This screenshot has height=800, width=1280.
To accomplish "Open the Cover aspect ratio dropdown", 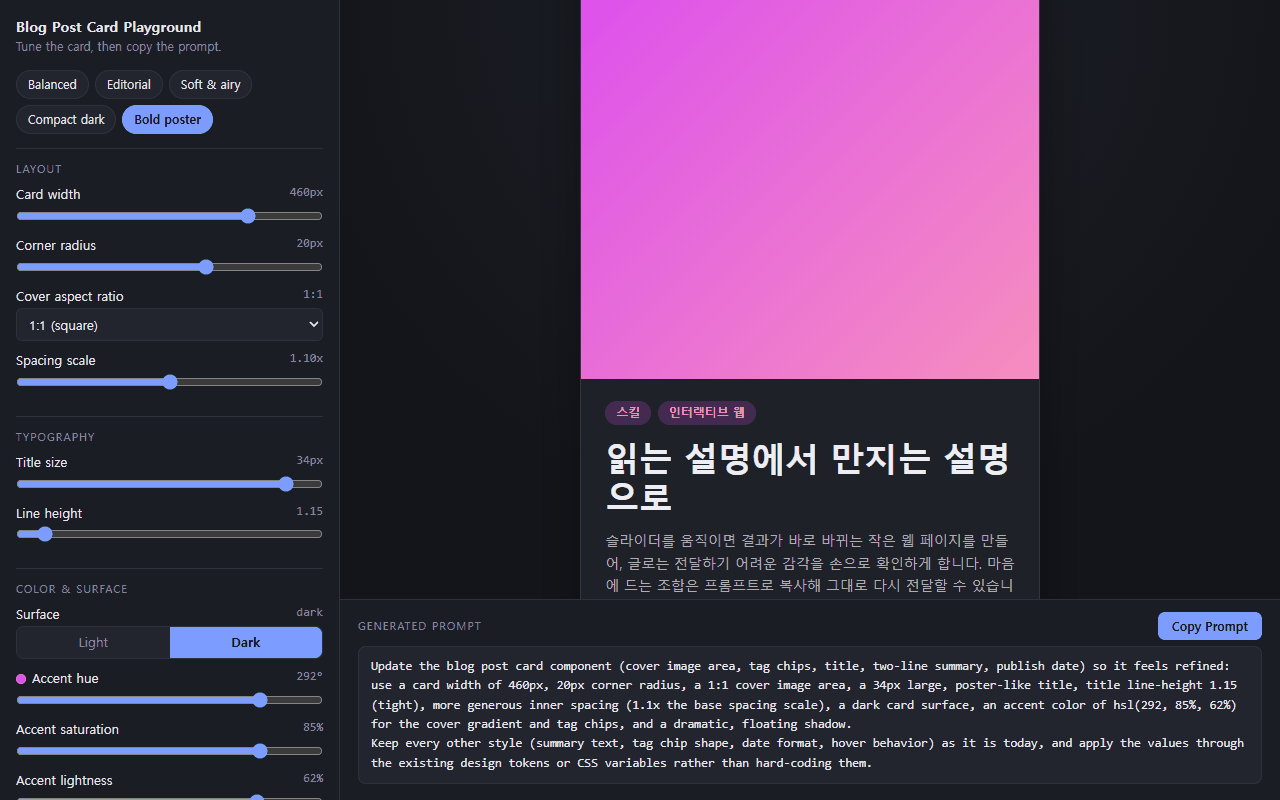I will pos(169,325).
